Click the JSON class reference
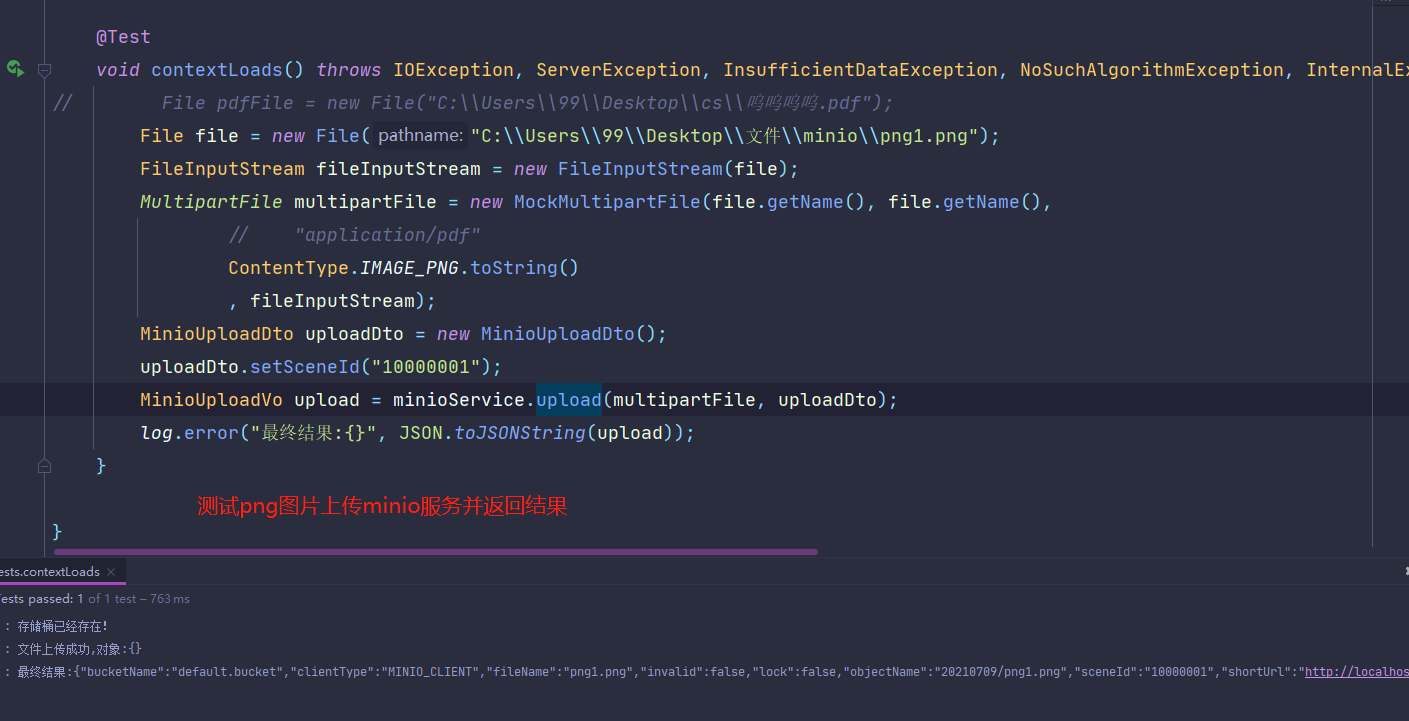The width and height of the screenshot is (1409, 721). pyautogui.click(x=420, y=433)
